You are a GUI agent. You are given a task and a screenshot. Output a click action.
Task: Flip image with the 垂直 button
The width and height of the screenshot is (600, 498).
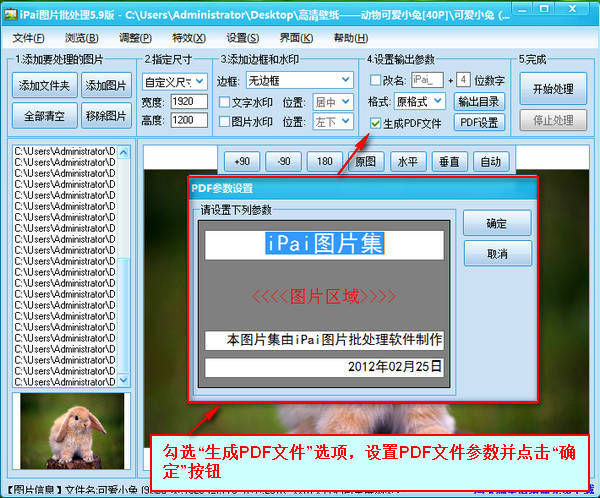449,162
